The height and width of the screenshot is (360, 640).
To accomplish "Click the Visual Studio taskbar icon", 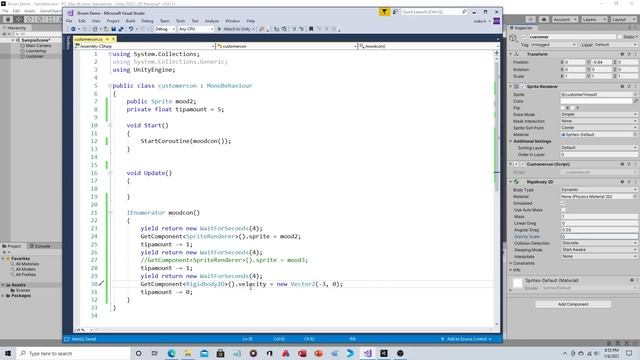I will pos(367,353).
